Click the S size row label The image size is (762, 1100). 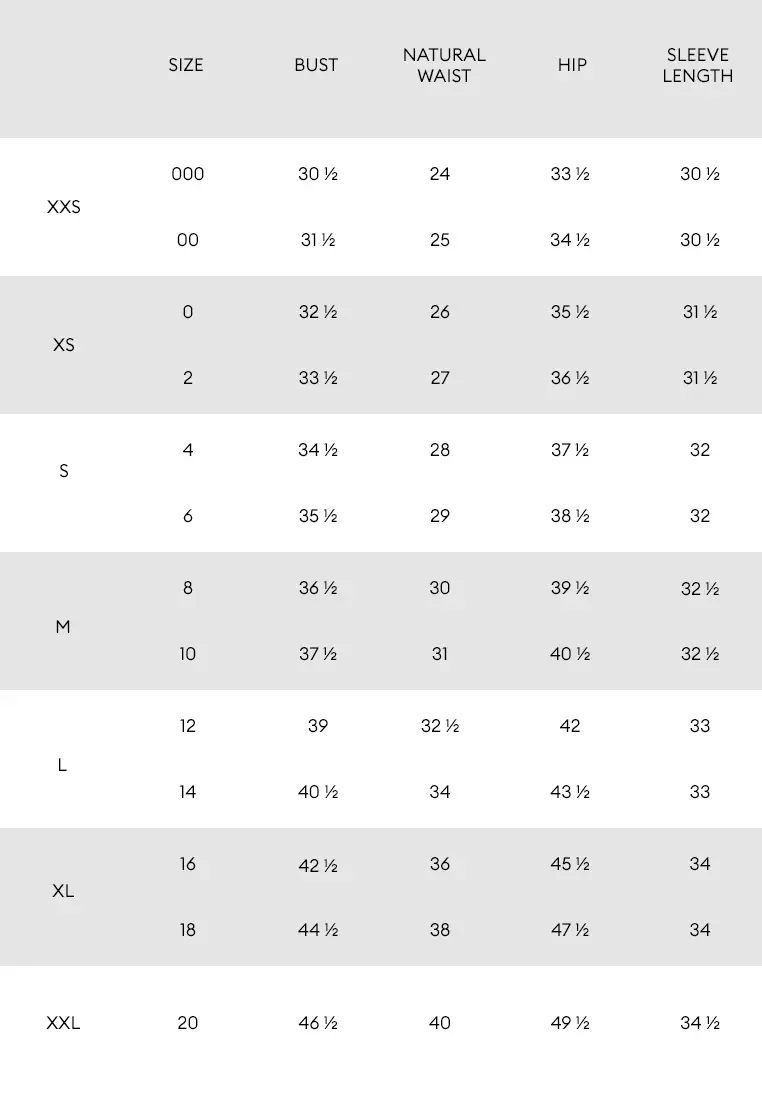click(x=64, y=471)
